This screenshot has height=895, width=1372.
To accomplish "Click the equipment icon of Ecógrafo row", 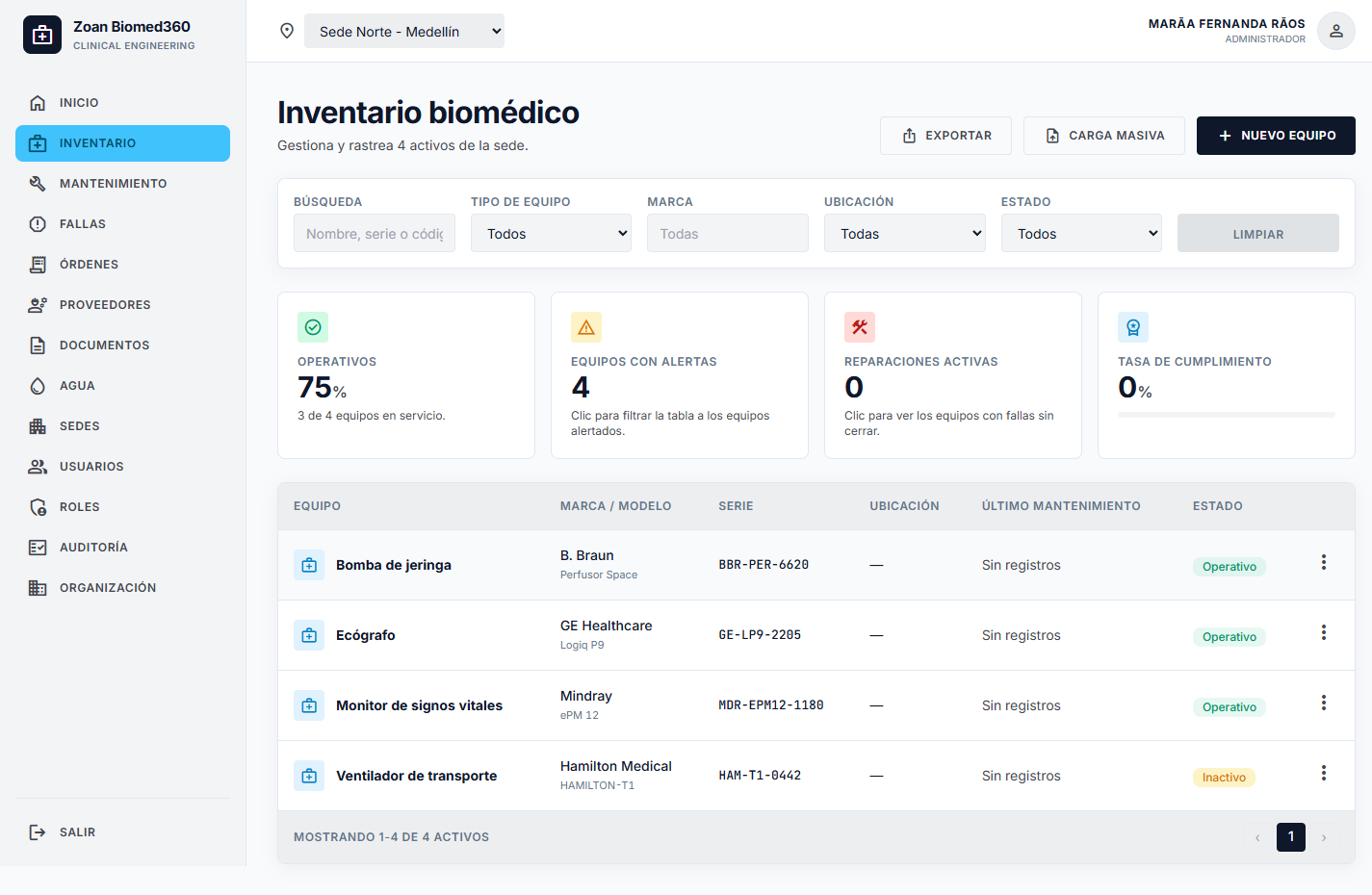I will [x=309, y=635].
